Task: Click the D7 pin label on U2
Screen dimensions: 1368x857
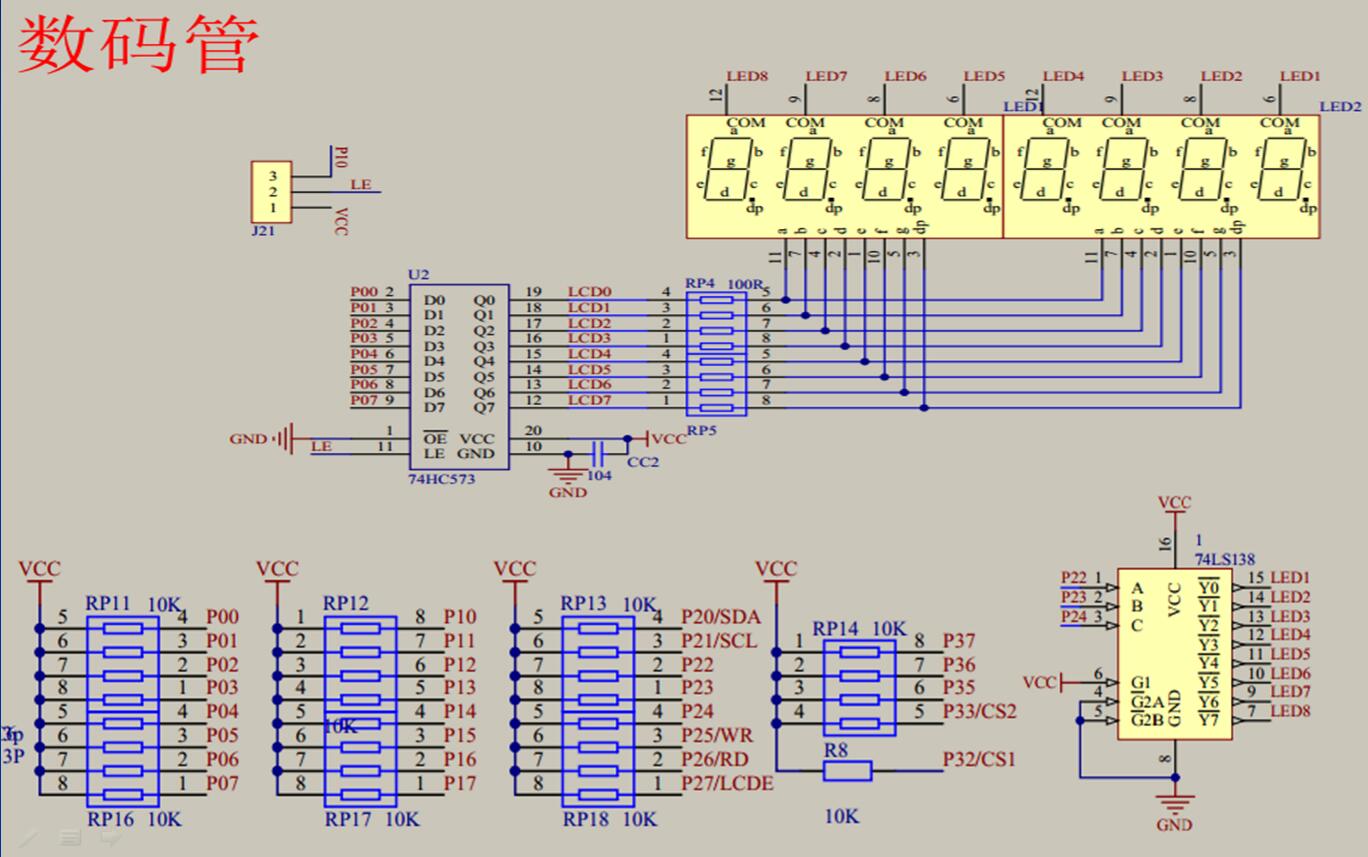Action: pyautogui.click(x=434, y=407)
